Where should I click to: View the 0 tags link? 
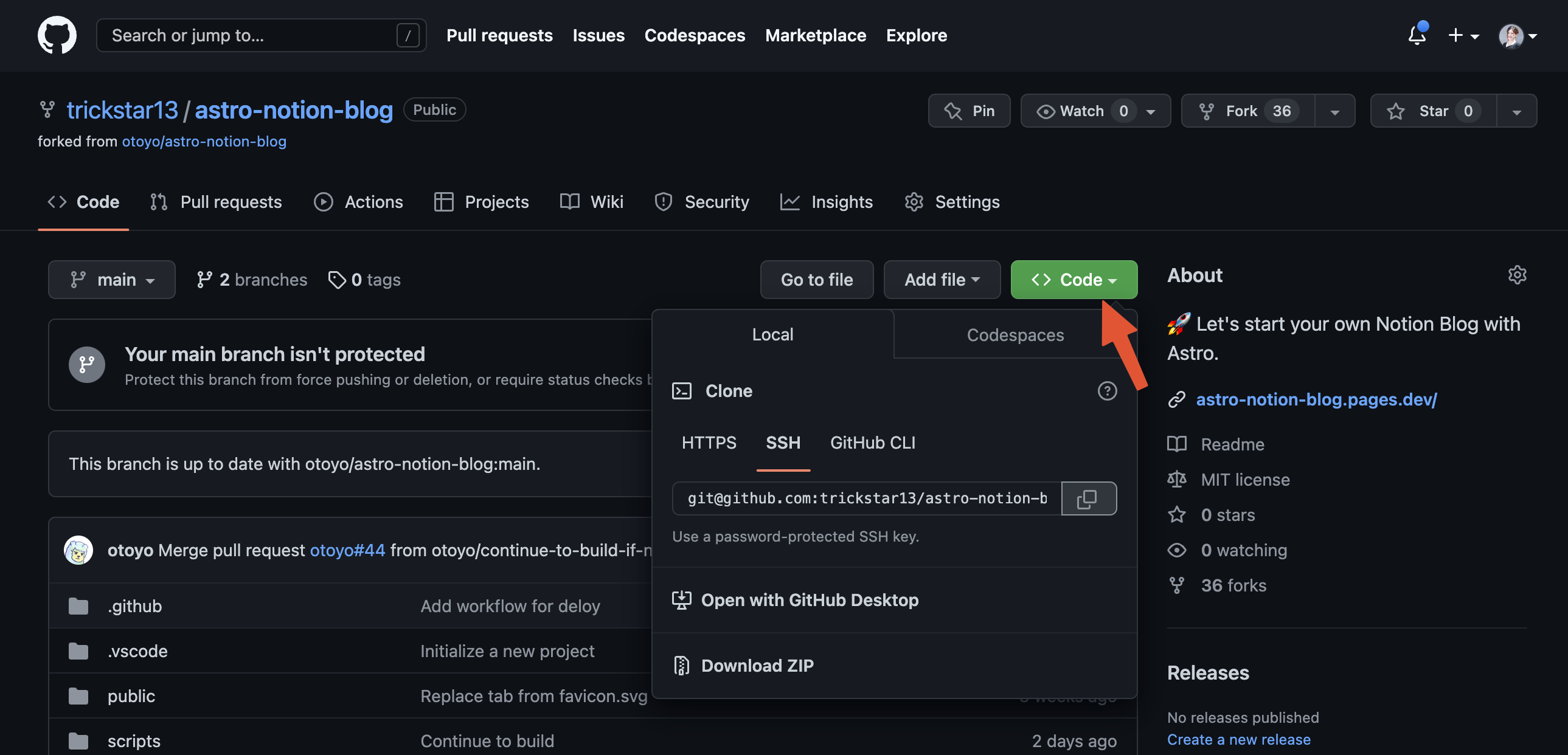coord(364,280)
